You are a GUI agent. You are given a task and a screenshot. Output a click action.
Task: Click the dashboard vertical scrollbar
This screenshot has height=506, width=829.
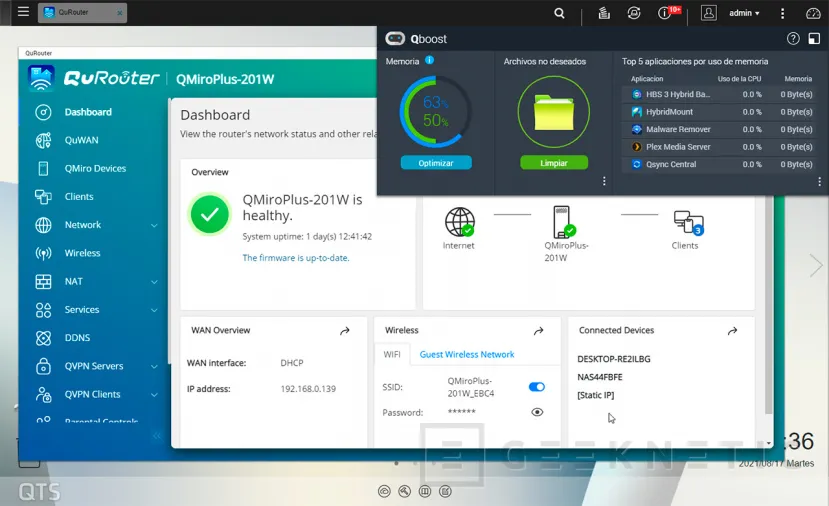[x=769, y=304]
